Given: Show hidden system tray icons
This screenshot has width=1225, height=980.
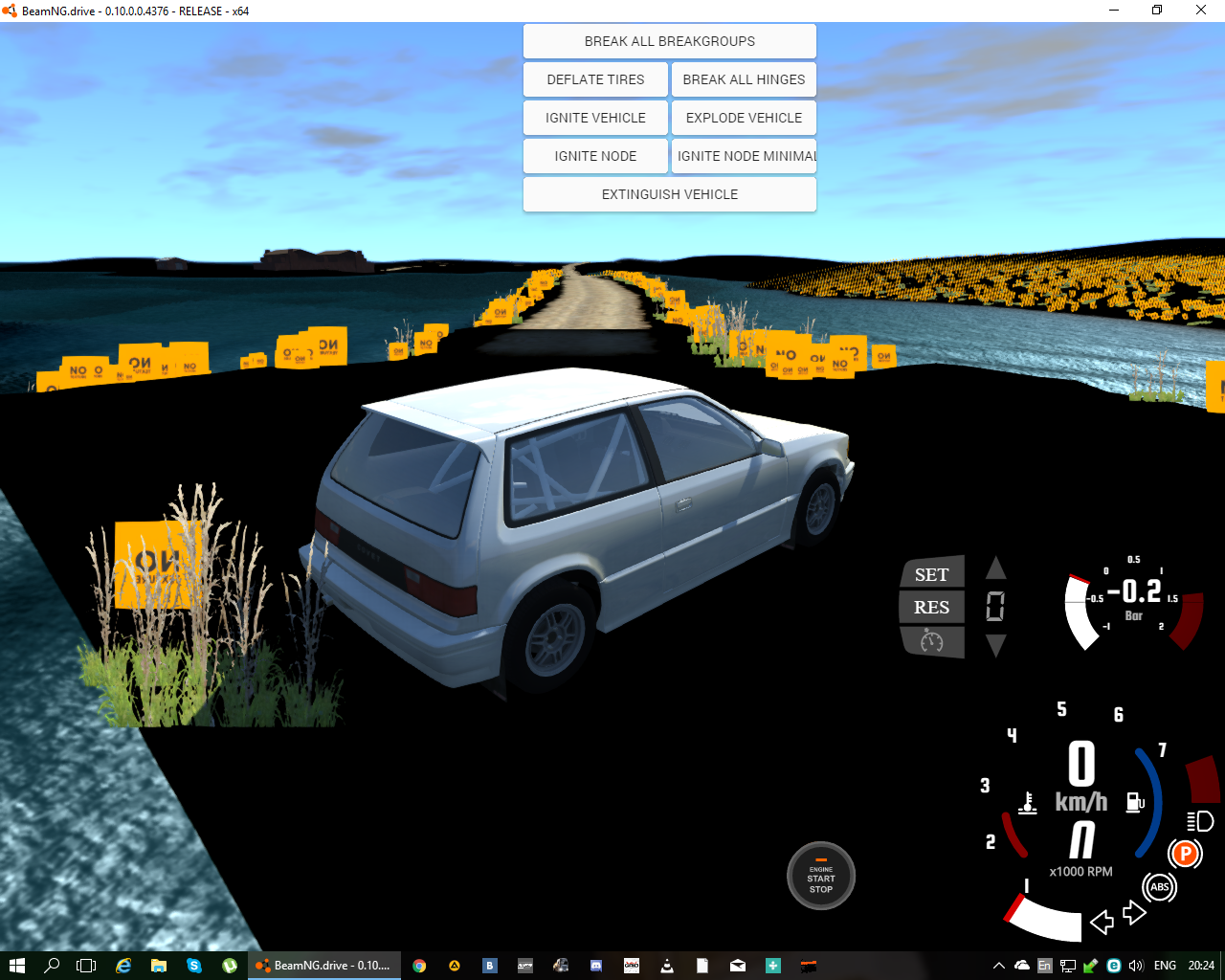Looking at the screenshot, I should [999, 966].
